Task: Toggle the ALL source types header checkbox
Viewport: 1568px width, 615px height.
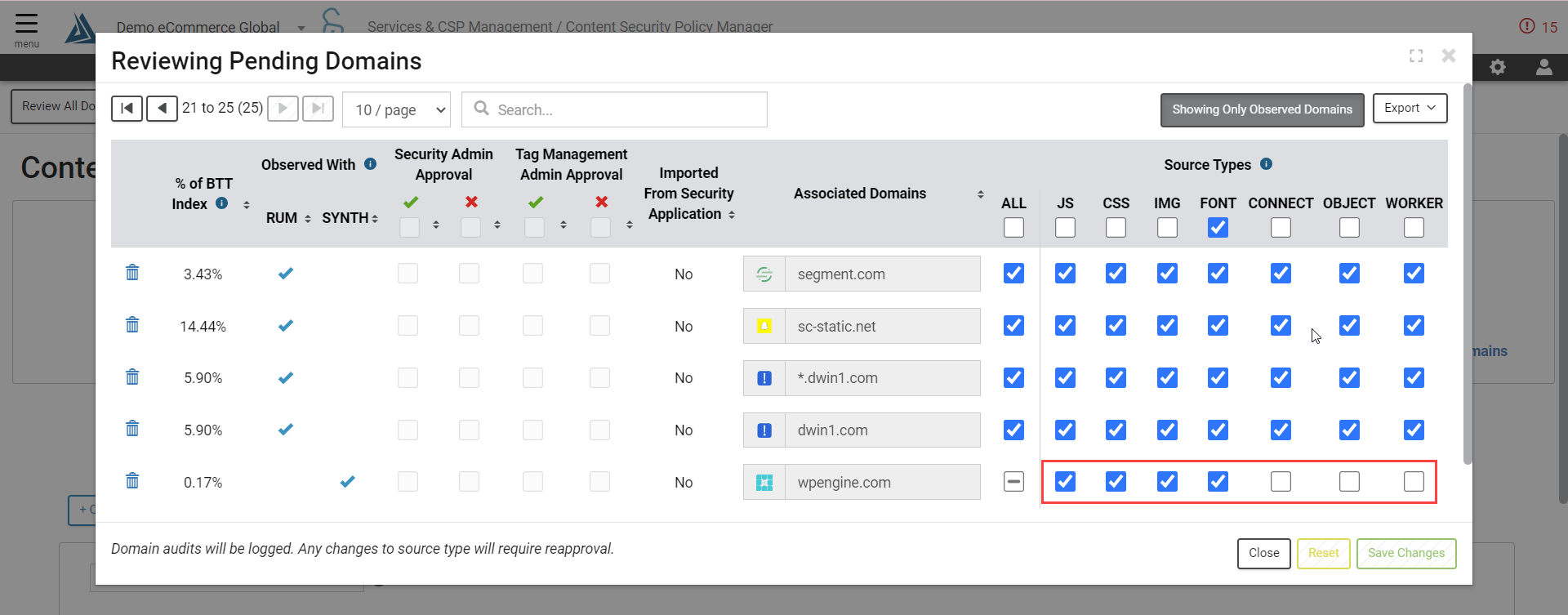Action: [1013, 228]
